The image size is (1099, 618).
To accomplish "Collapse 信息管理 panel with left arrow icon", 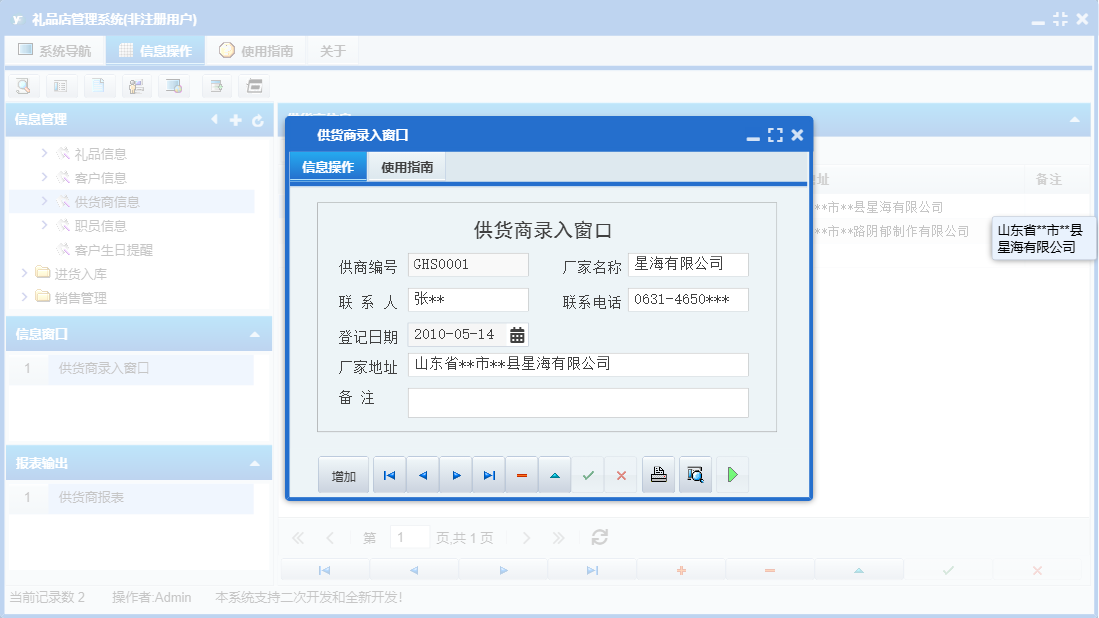I will [x=214, y=120].
